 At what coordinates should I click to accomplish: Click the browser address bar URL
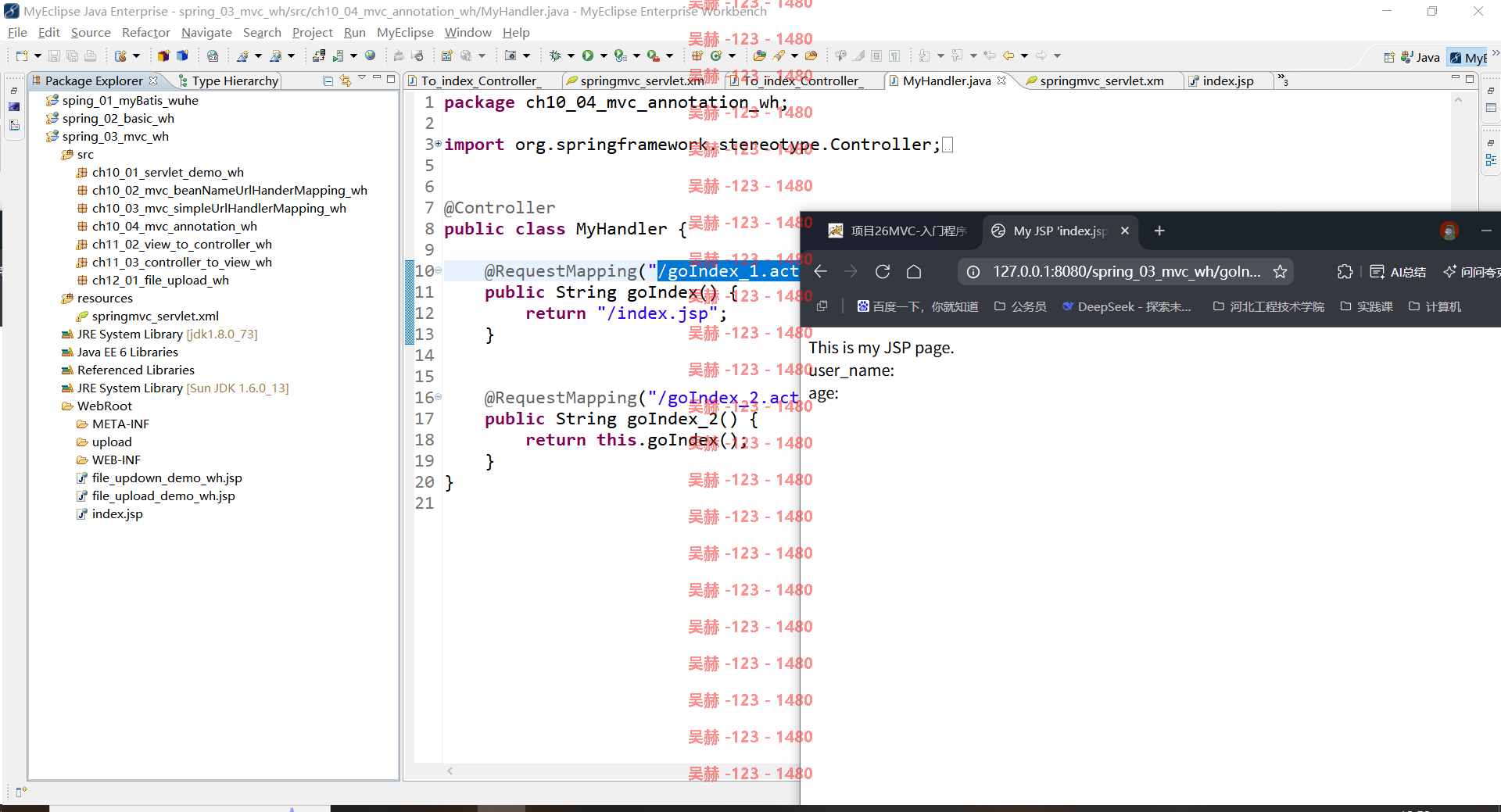click(x=1127, y=271)
